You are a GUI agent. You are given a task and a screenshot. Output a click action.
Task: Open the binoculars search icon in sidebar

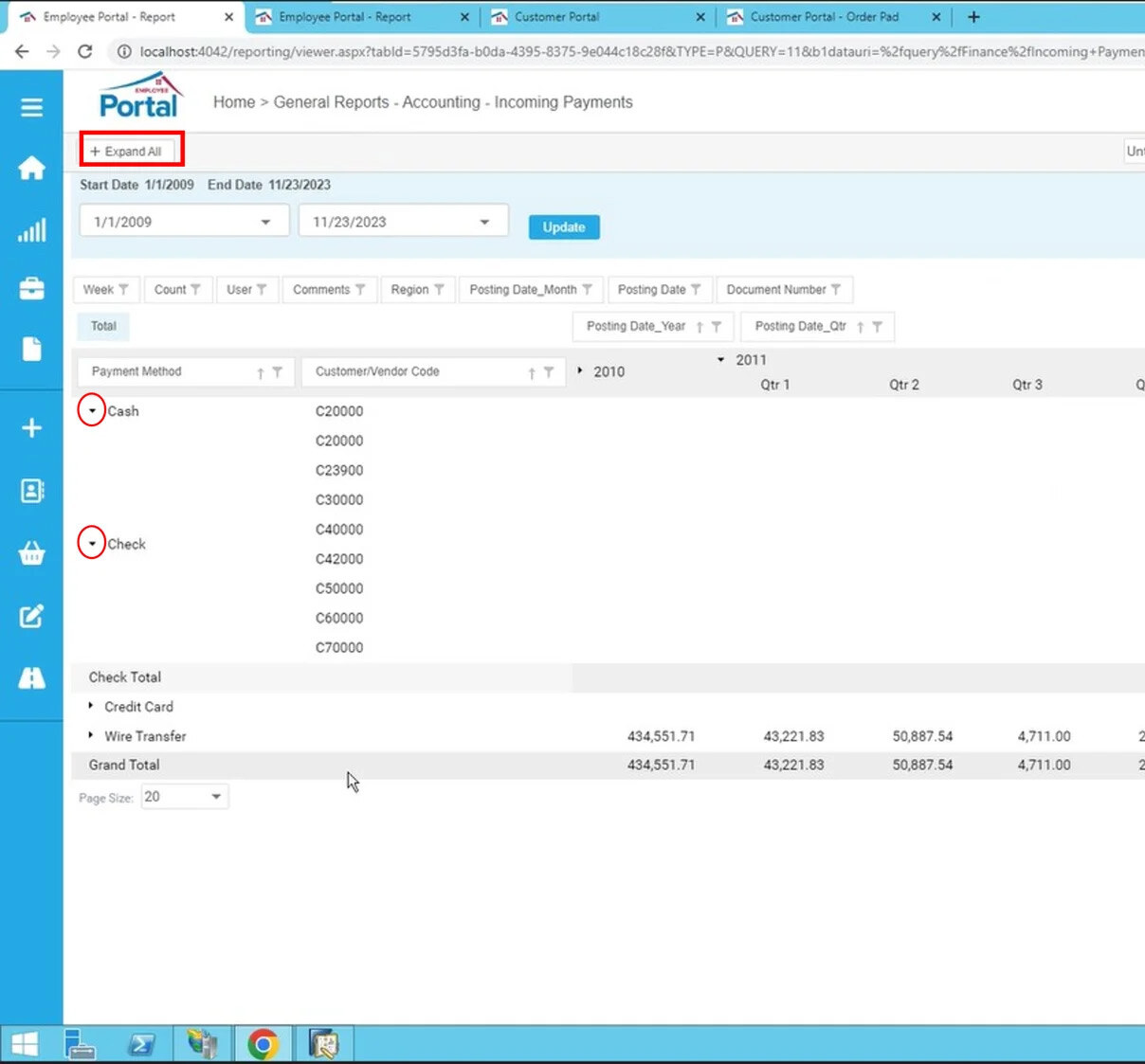(31, 677)
